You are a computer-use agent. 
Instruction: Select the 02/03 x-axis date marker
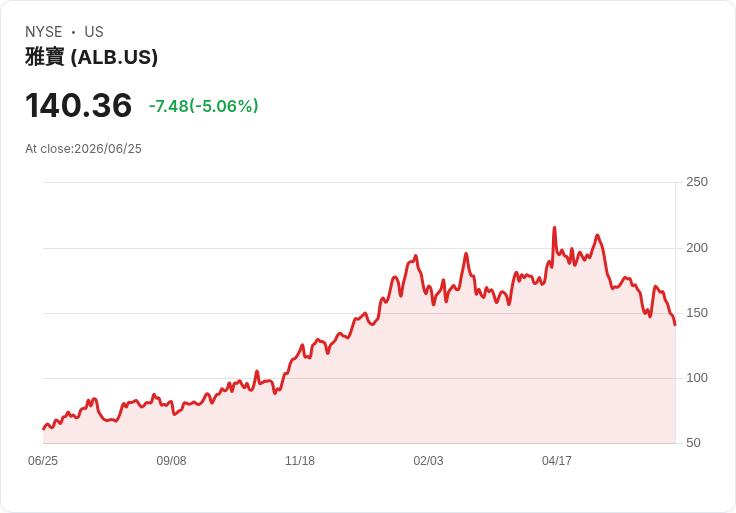pos(428,461)
